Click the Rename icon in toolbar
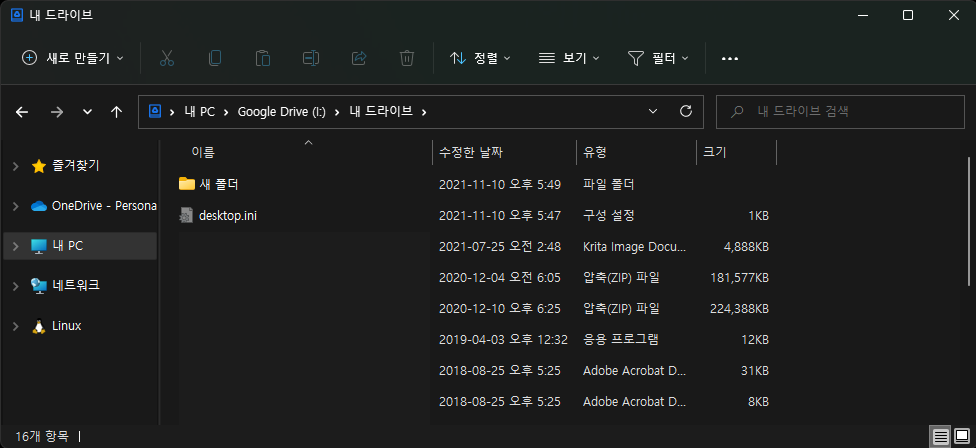 311,58
